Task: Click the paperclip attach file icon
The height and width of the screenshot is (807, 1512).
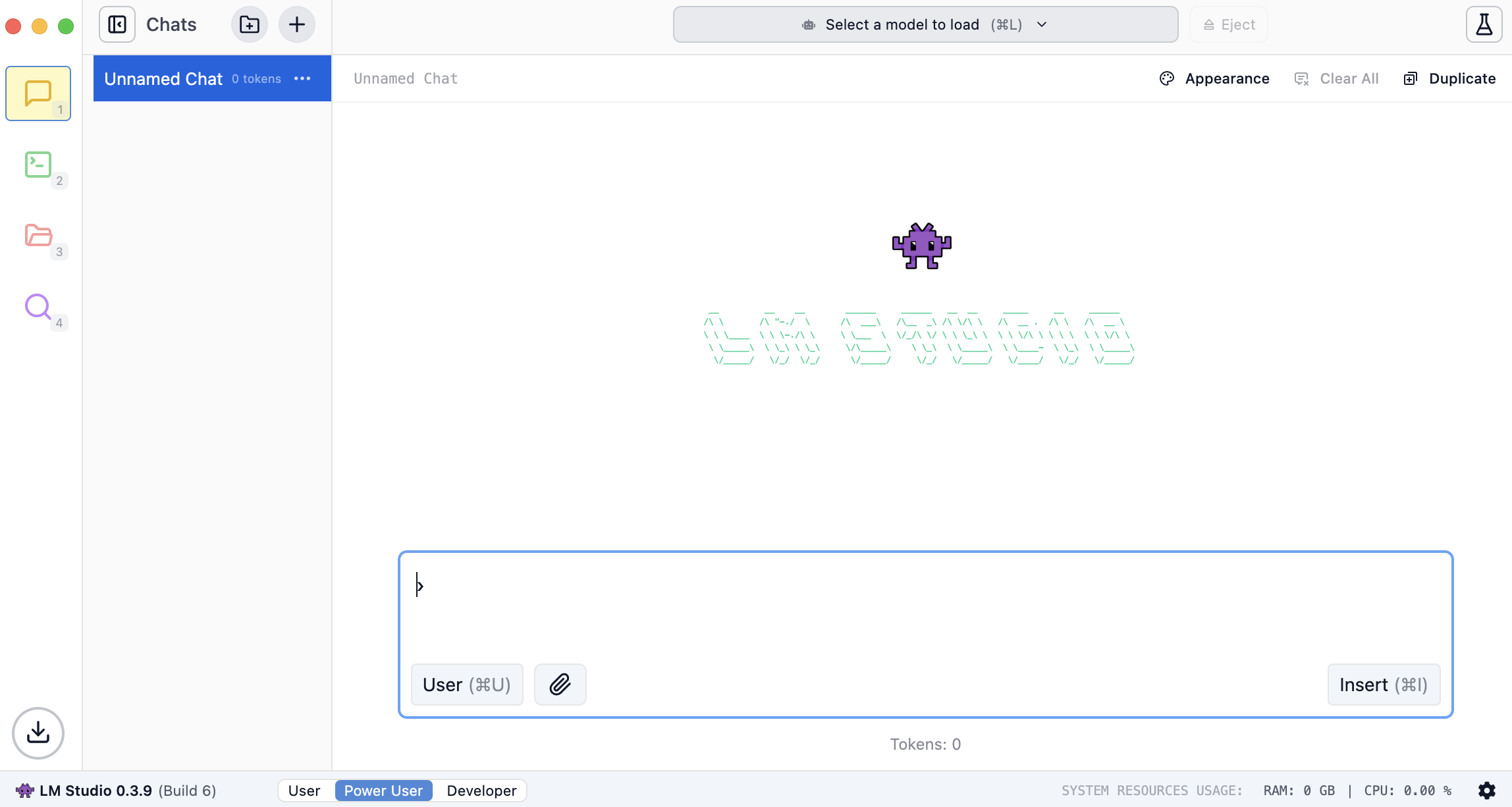Action: tap(560, 685)
